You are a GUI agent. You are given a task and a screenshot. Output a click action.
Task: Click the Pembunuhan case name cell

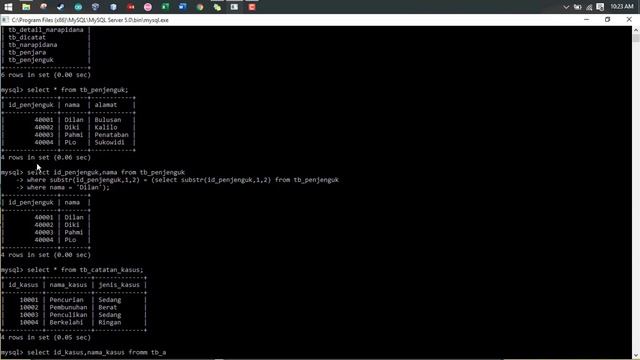point(68,307)
